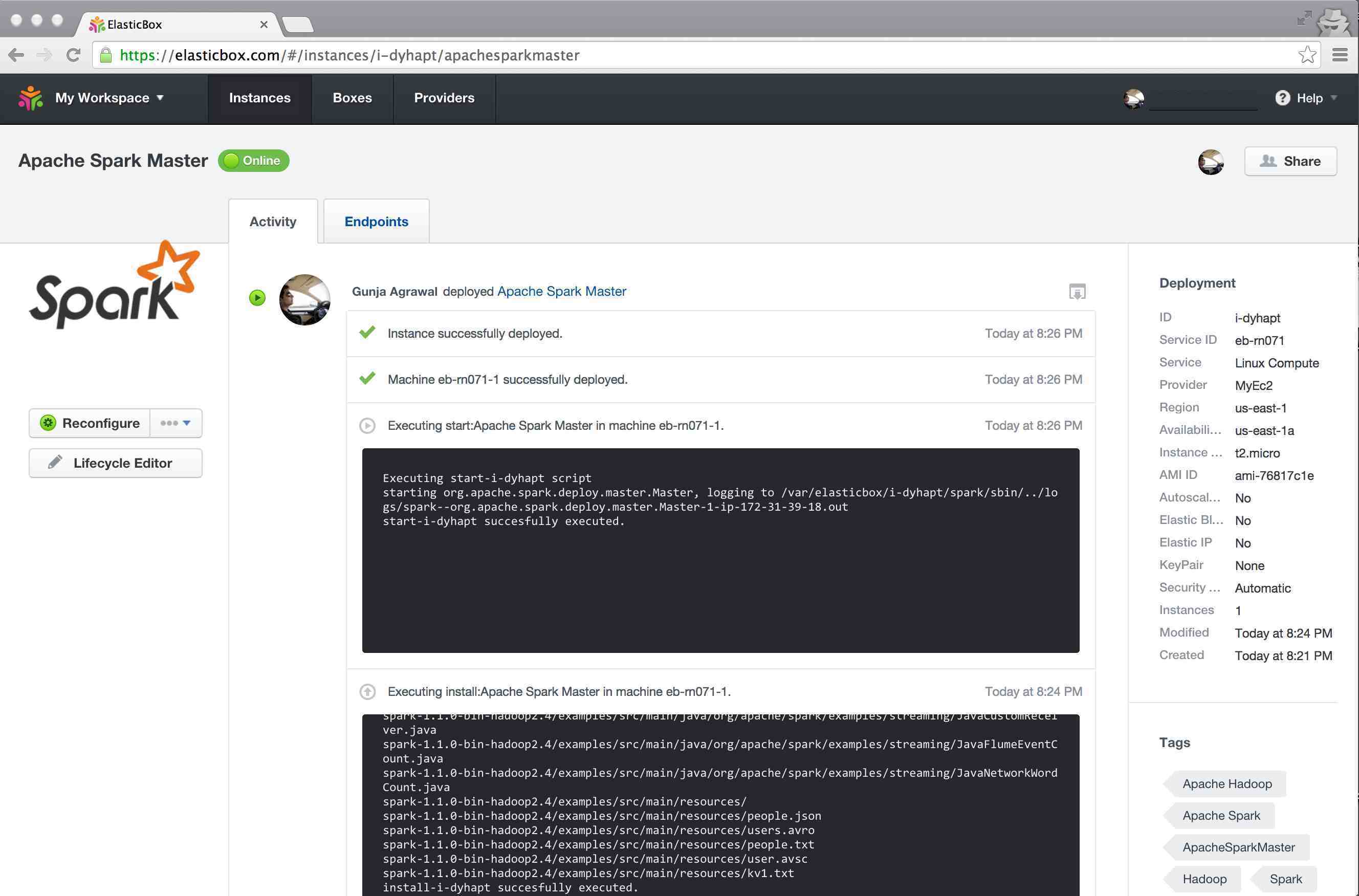Click the t2.micro instance type value

click(1257, 453)
